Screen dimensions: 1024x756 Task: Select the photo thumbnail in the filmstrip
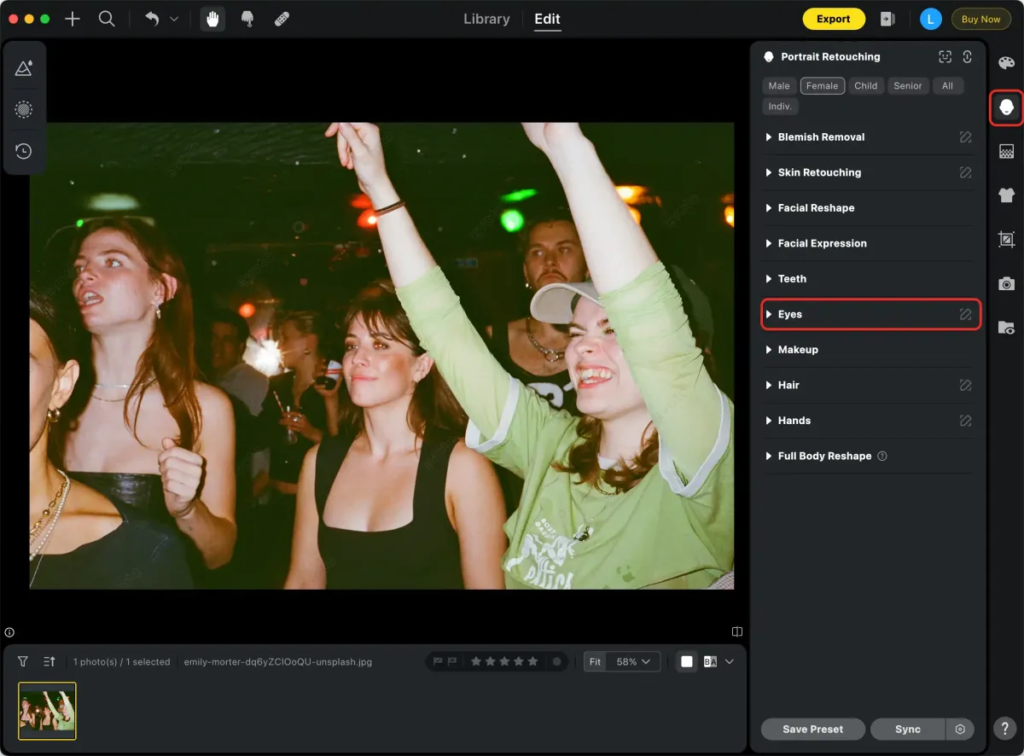tap(47, 711)
